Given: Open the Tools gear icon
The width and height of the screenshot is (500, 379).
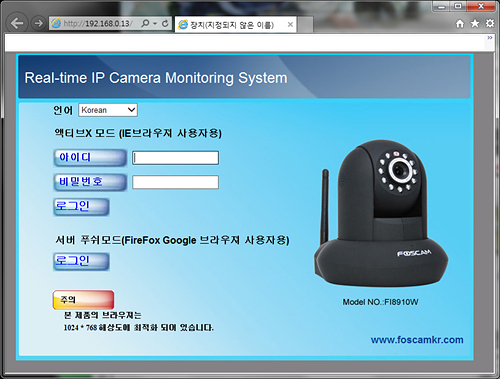Looking at the screenshot, I should (x=490, y=23).
